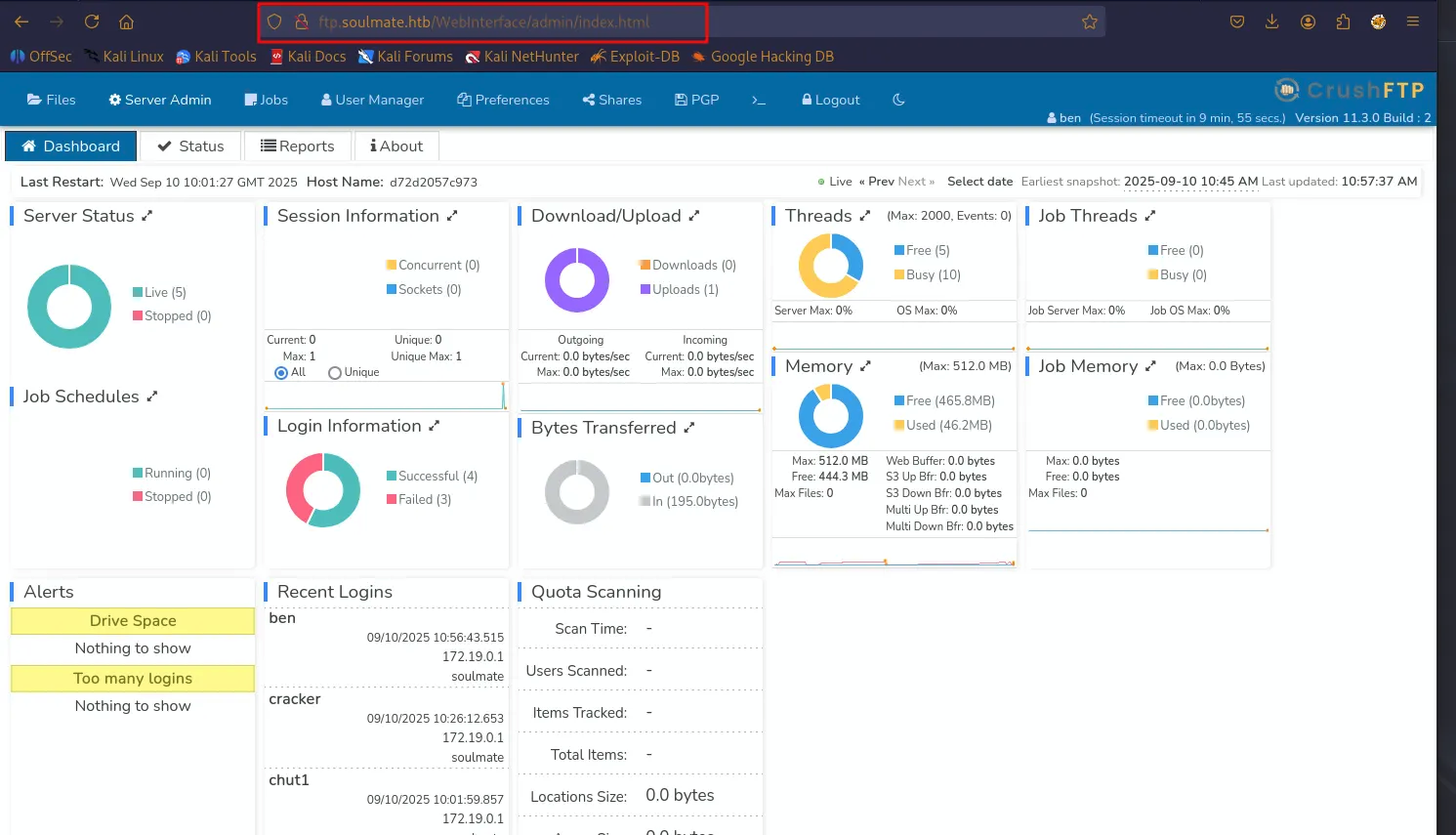Open the User Manager menu
The image size is (1456, 835).
pos(372,100)
